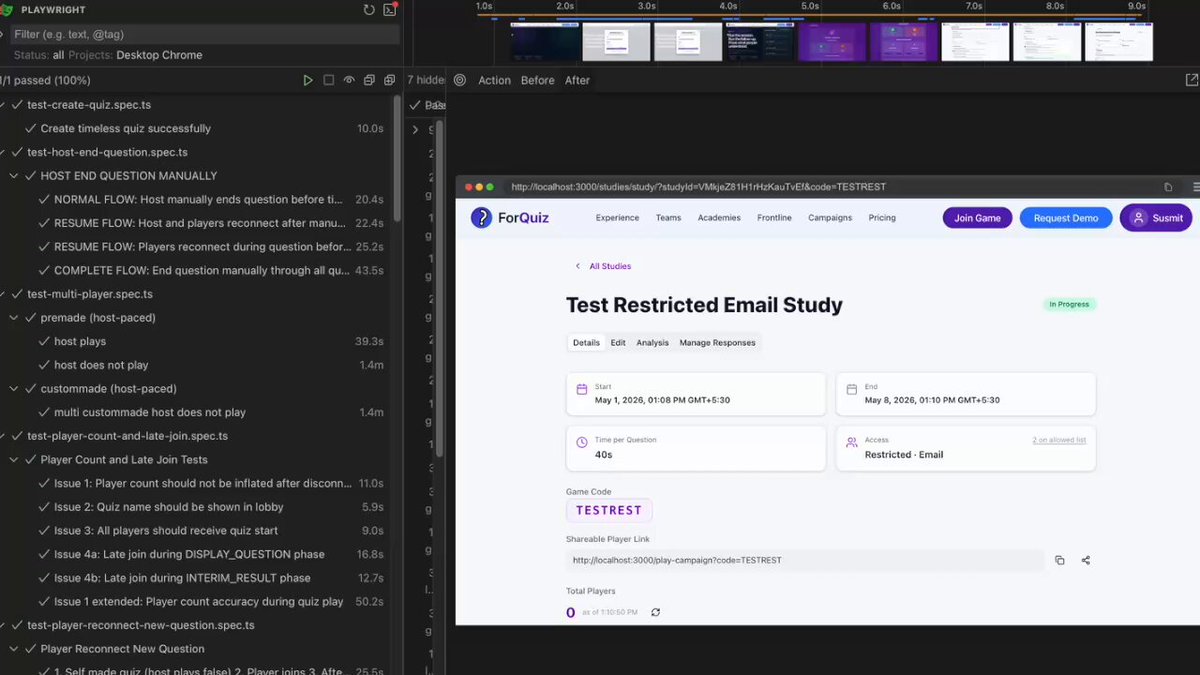This screenshot has height=675, width=1200.
Task: Refresh the total players count
Action: point(656,612)
